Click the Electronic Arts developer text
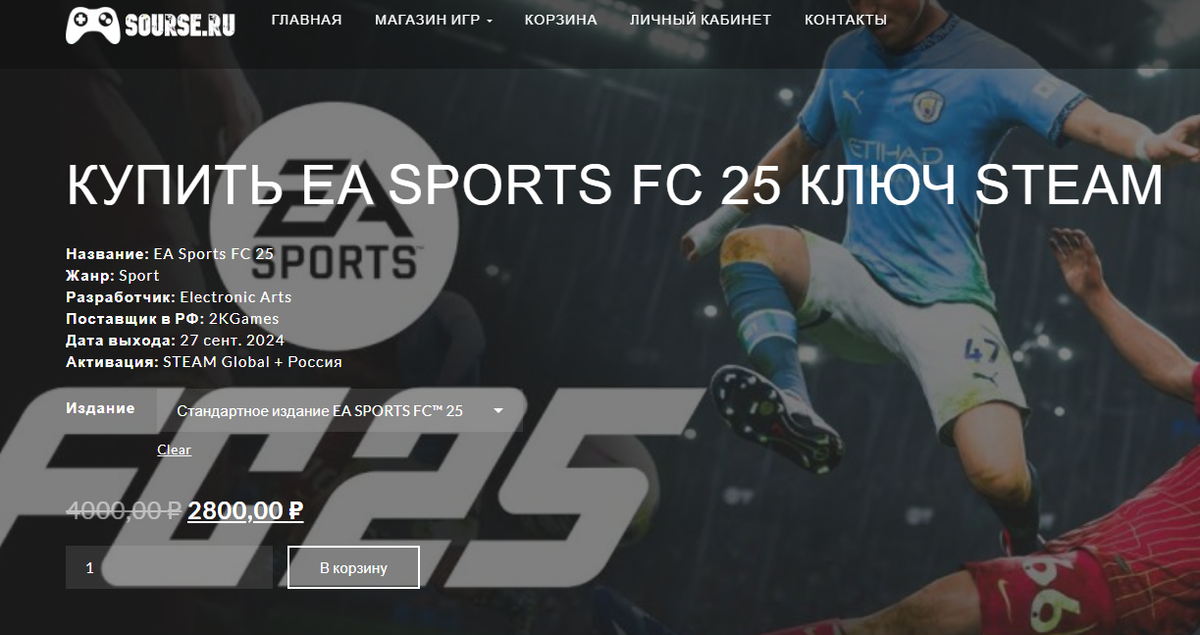1200x635 pixels. pyautogui.click(x=236, y=297)
